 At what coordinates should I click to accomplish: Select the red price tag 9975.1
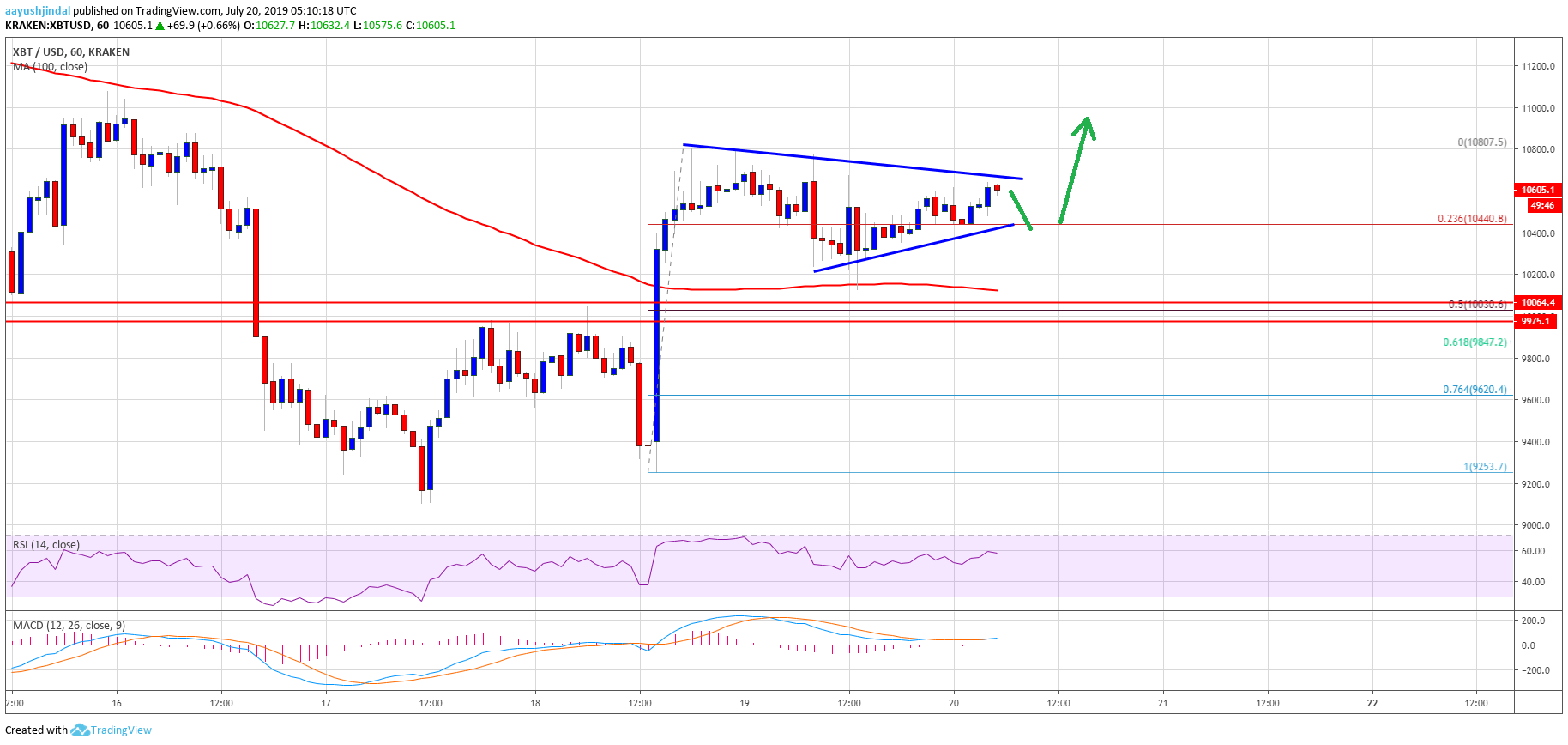click(1535, 321)
